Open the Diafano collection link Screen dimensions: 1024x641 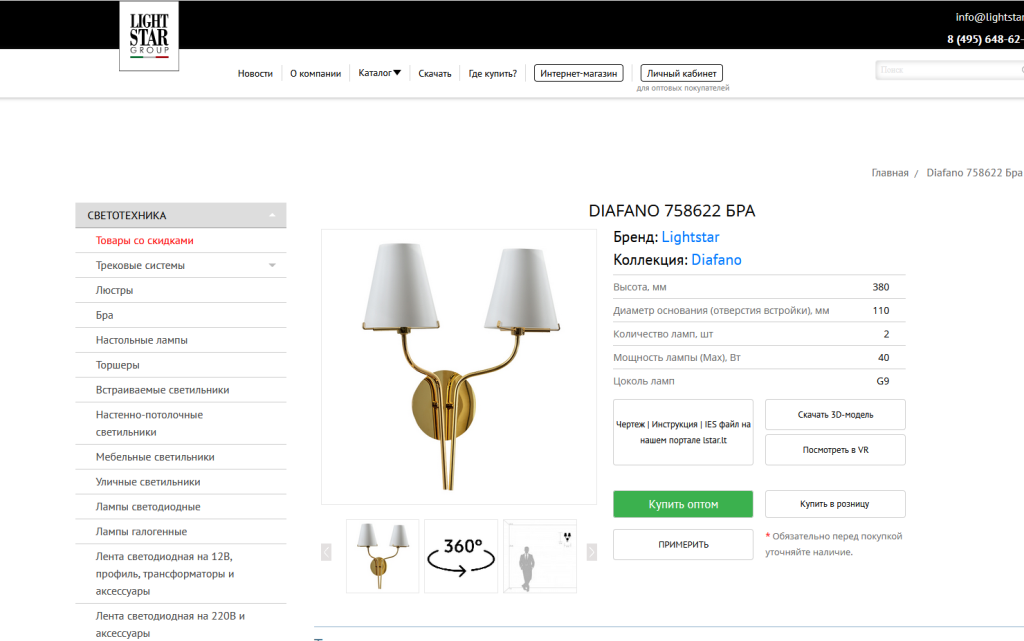point(716,260)
